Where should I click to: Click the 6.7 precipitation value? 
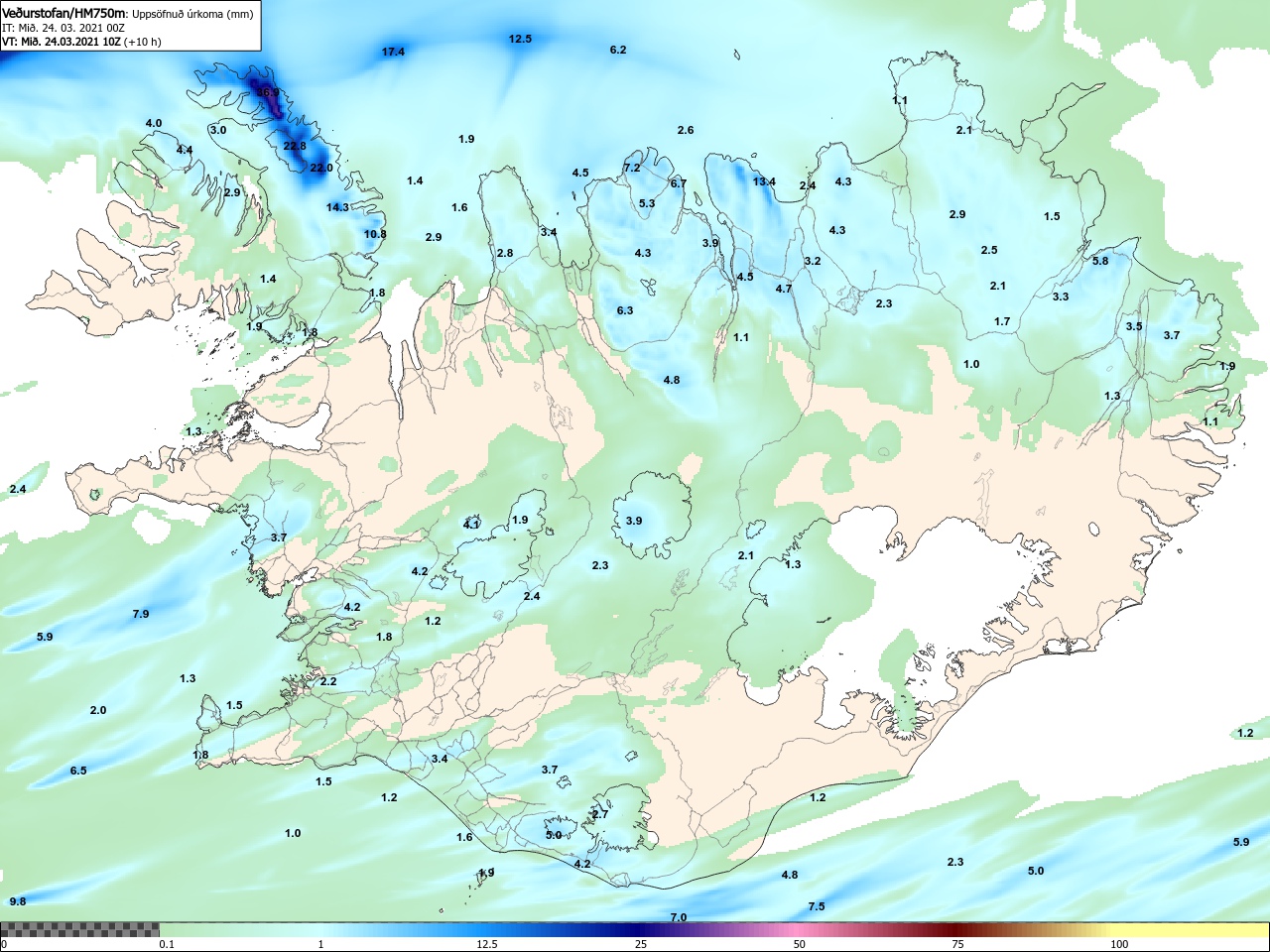click(x=679, y=183)
